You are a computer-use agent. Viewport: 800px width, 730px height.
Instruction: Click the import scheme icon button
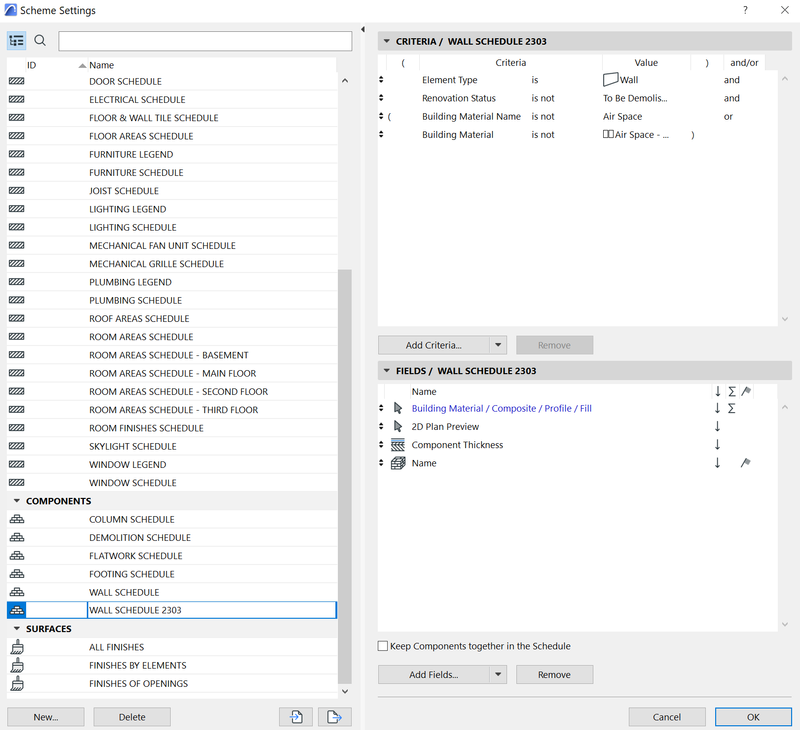click(296, 717)
